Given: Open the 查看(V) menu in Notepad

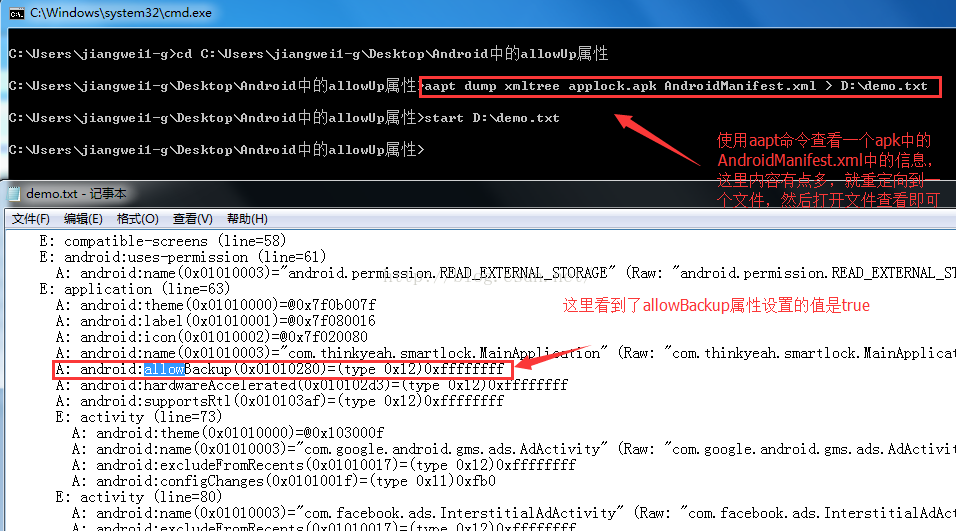Looking at the screenshot, I should tap(192, 219).
